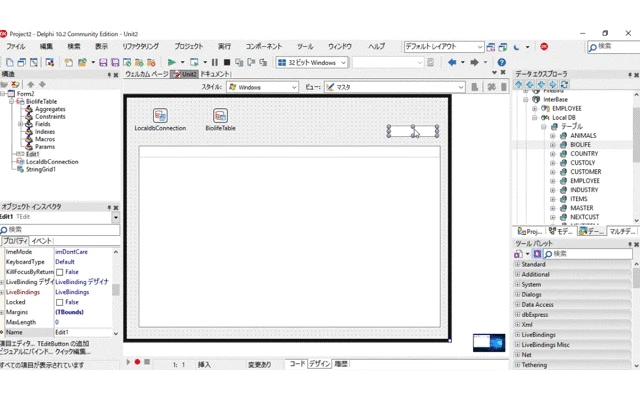Open the Style Windows dropdown
This screenshot has height=400, width=640.
pyautogui.click(x=294, y=87)
